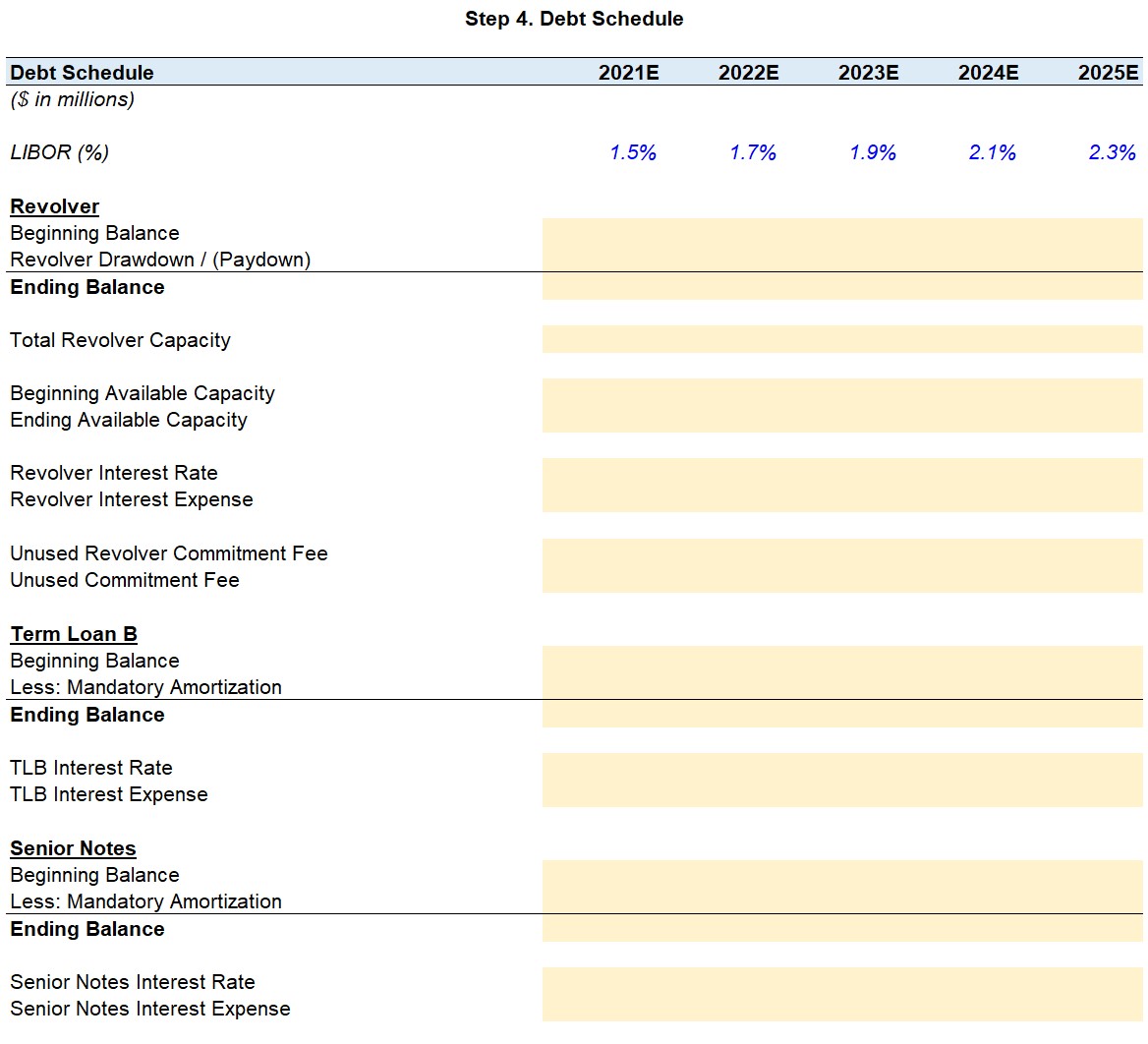Select the 'Debt Schedule' header cell
Image resolution: width=1148 pixels, height=1044 pixels.
point(82,73)
